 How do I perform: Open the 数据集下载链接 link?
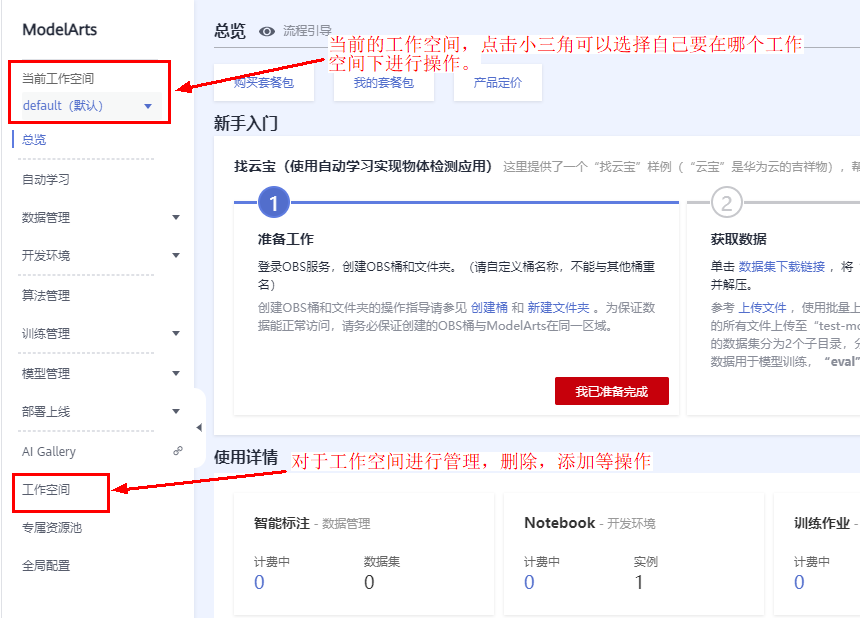[782, 267]
